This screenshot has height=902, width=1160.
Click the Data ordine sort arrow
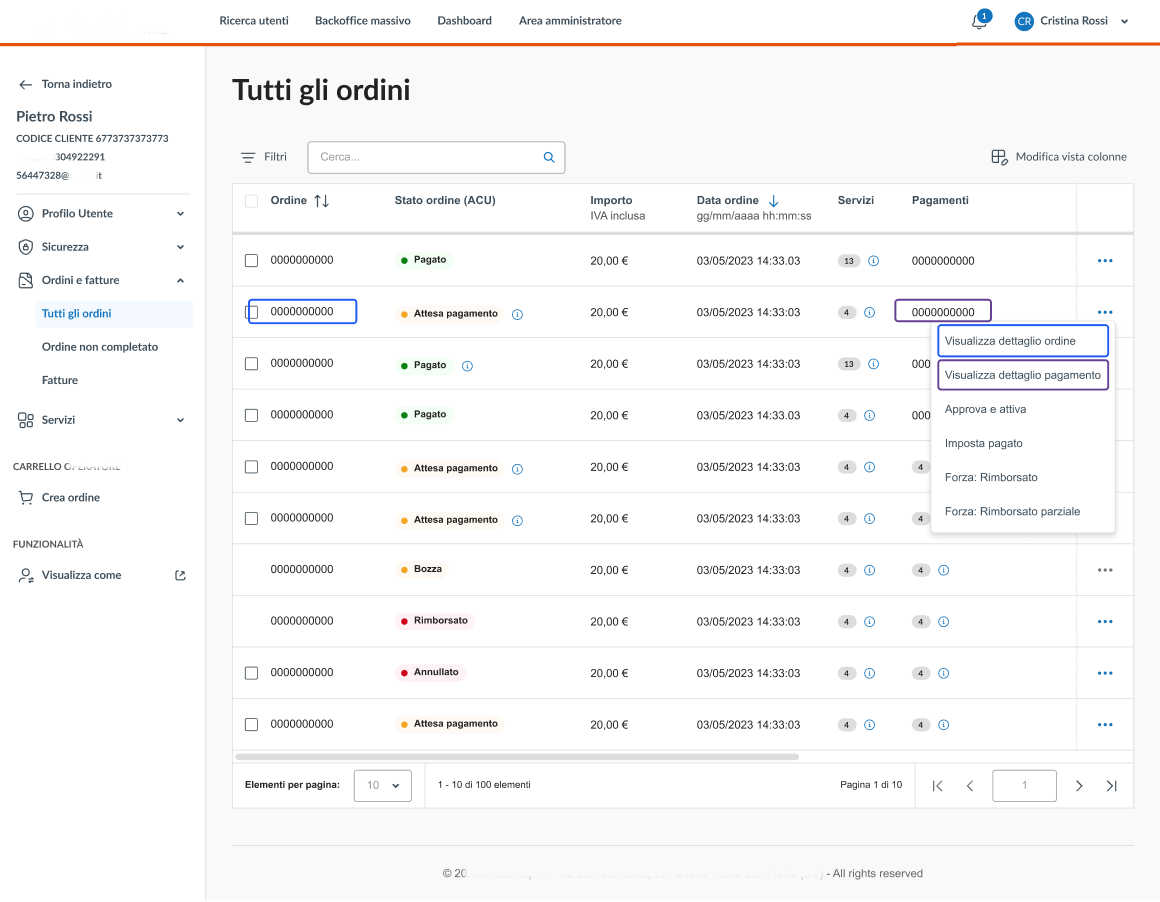coord(773,201)
